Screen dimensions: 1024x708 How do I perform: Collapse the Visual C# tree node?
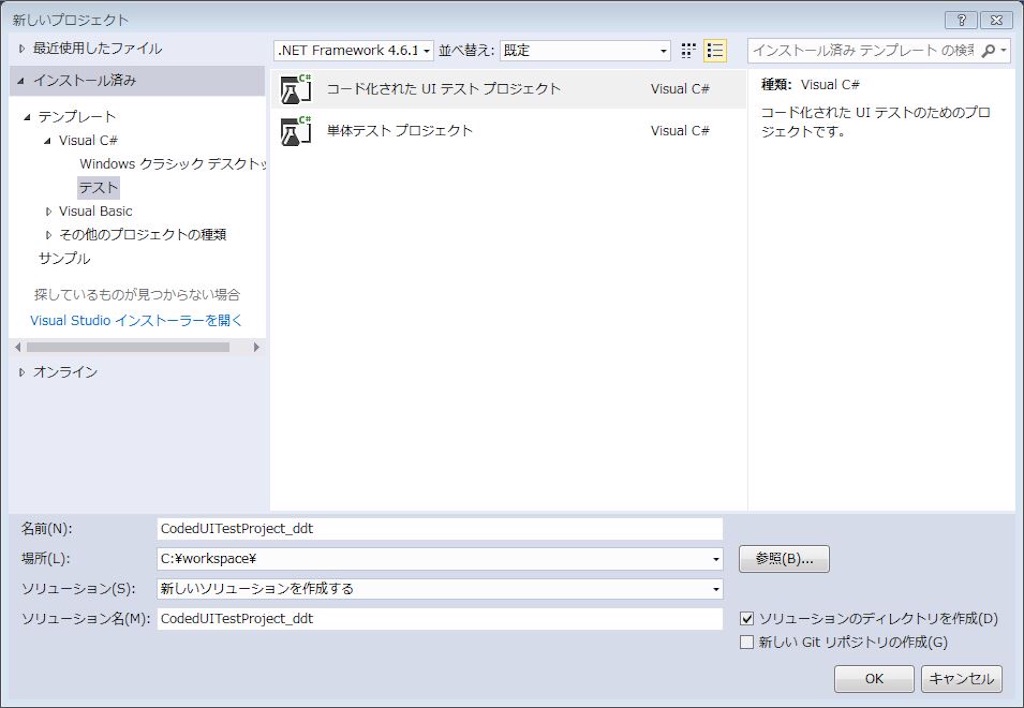(47, 141)
